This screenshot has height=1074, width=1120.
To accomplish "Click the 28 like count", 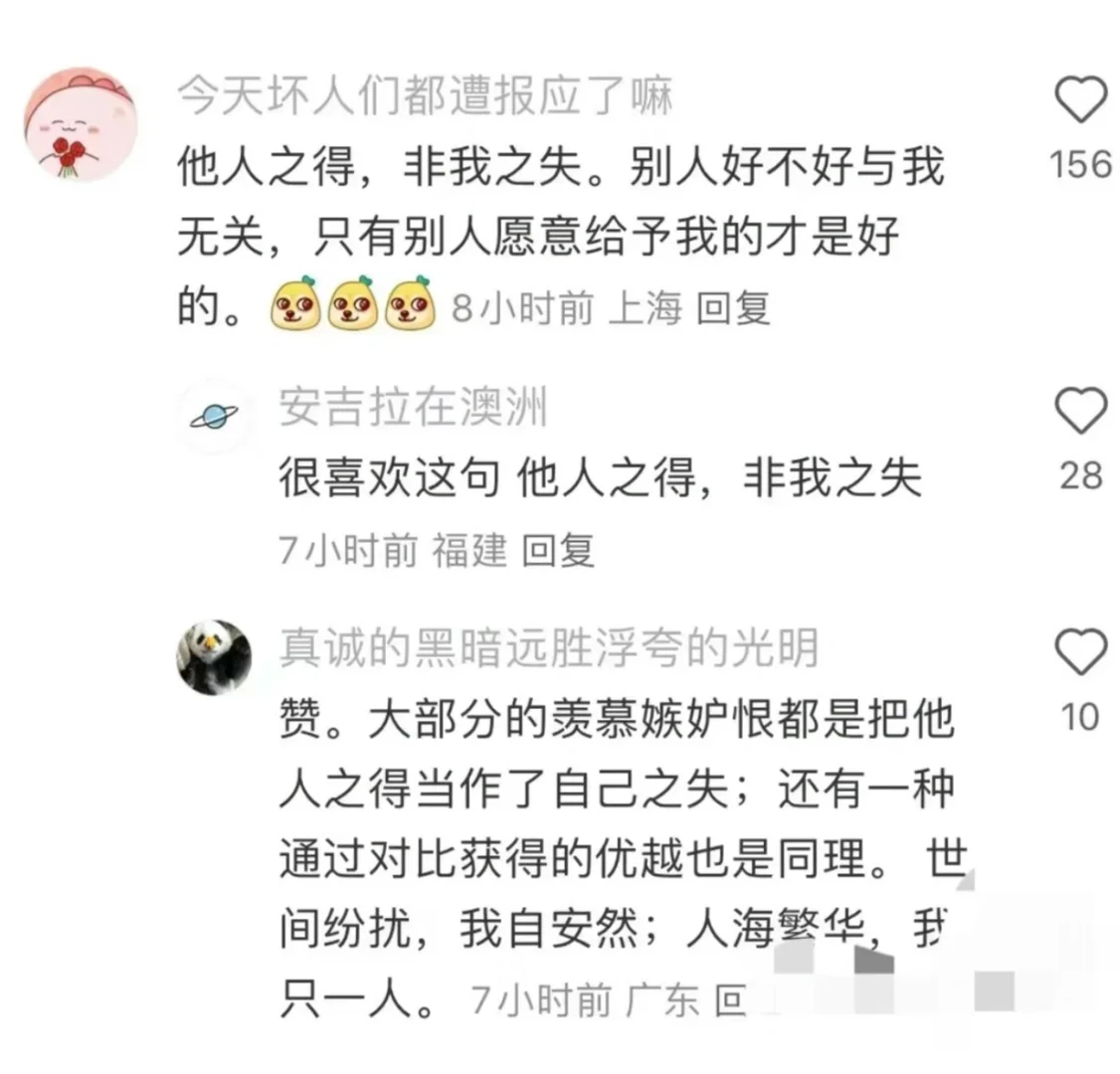I will point(1081,475).
